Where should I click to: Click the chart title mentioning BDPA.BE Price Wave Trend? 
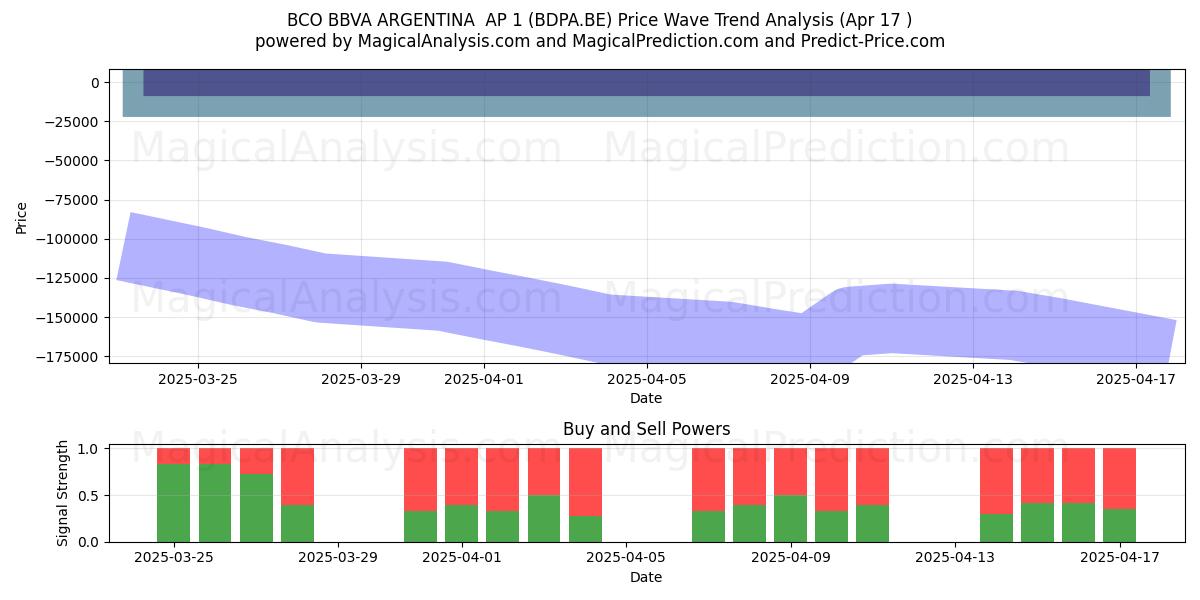599,20
